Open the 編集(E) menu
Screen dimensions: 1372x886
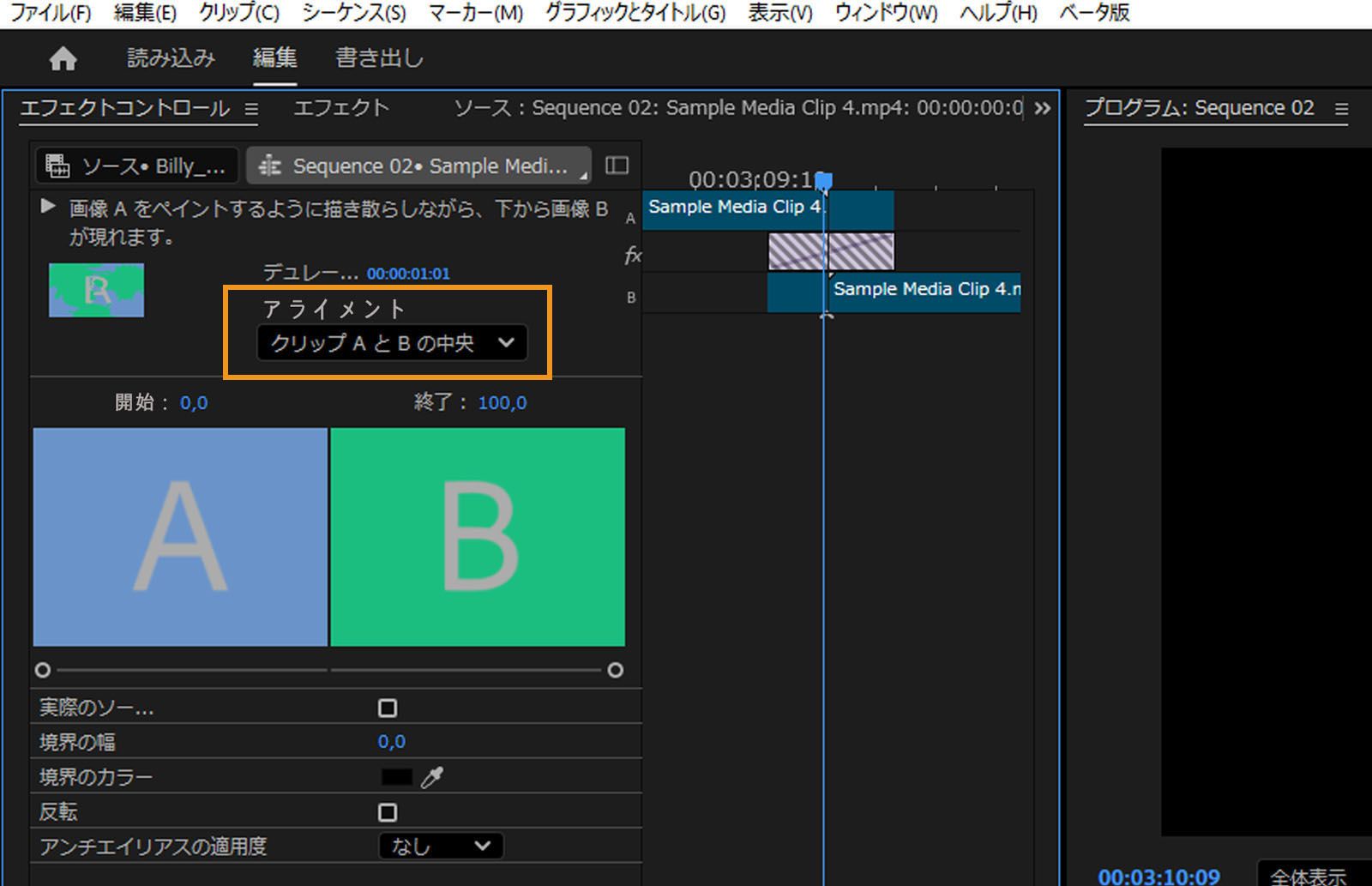click(x=145, y=13)
